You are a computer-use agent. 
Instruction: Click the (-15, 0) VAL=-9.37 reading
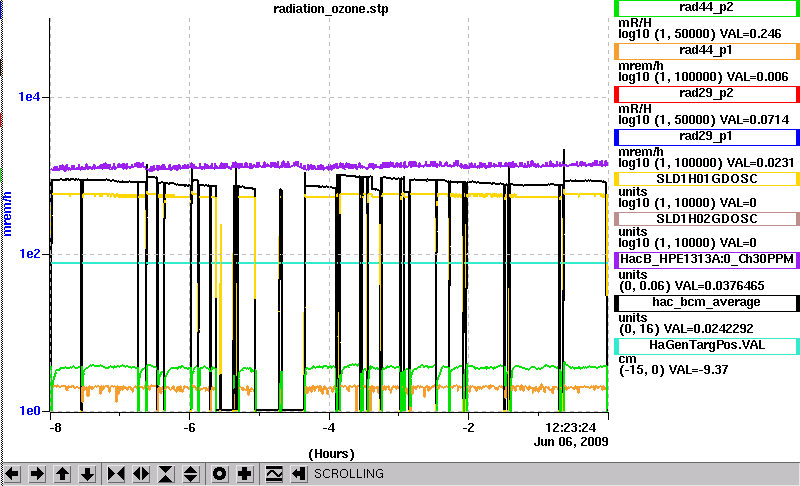click(x=673, y=370)
